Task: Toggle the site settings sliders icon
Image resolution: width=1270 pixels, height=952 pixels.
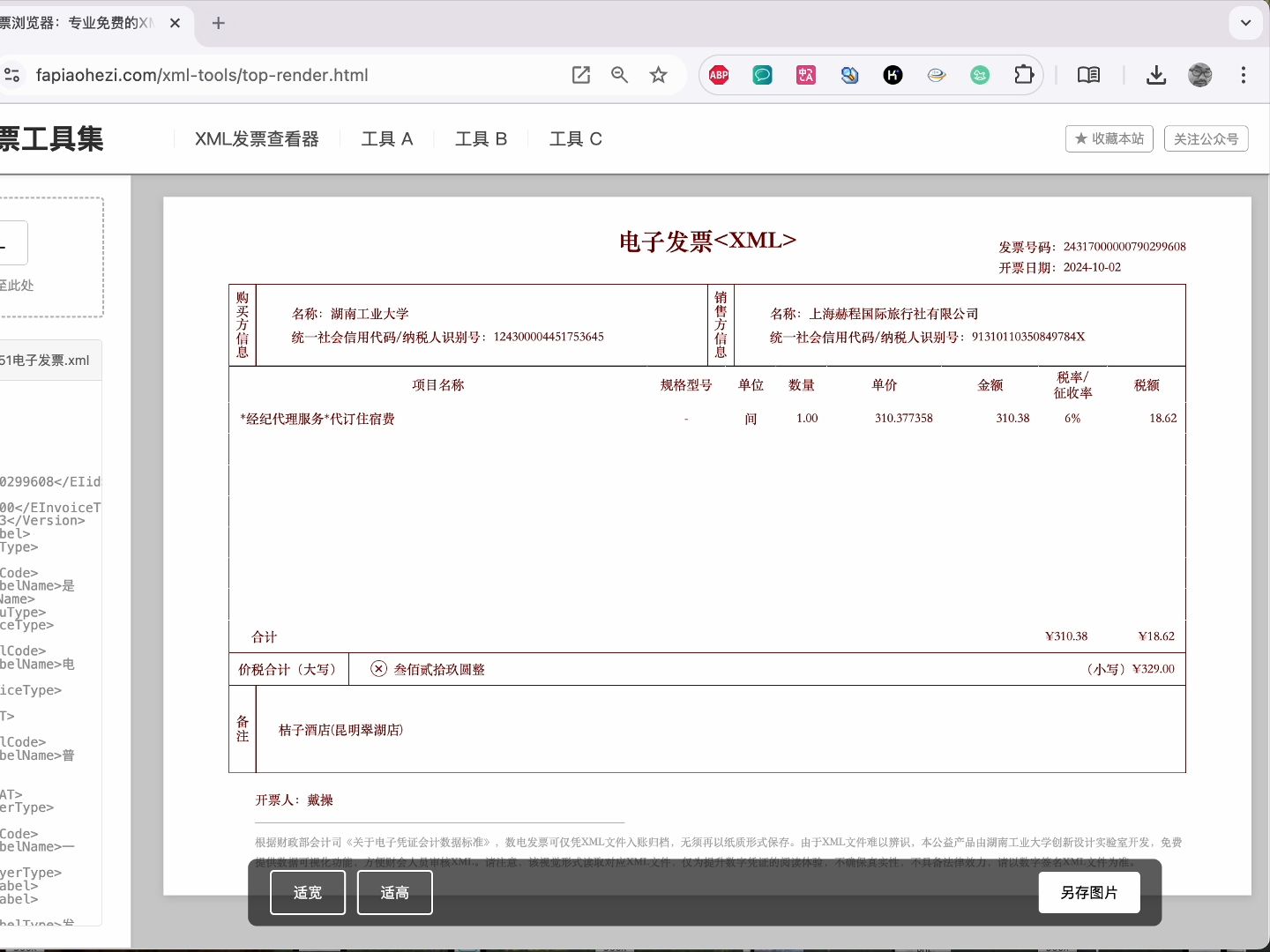Action: click(12, 75)
